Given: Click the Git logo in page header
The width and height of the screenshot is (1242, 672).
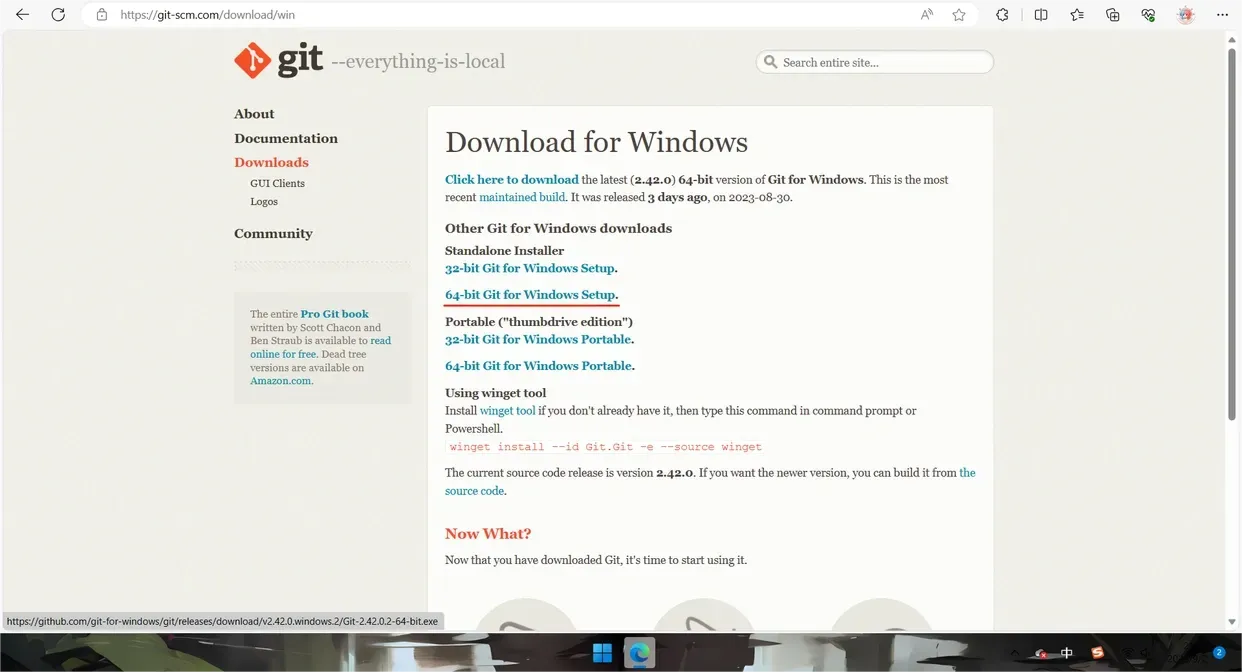Looking at the screenshot, I should pos(279,61).
